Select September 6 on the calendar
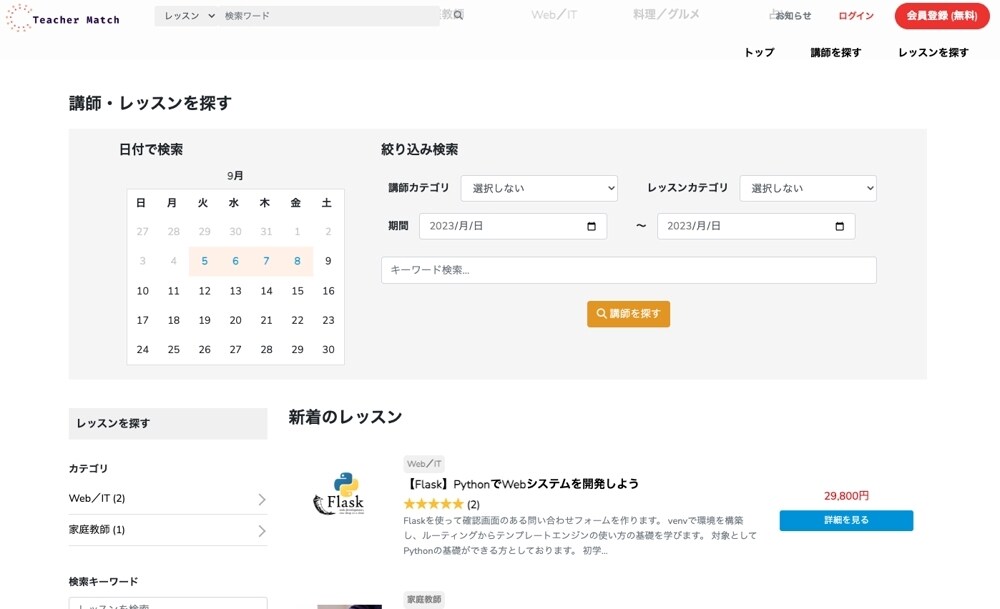This screenshot has height=609, width=1000. coord(235,261)
